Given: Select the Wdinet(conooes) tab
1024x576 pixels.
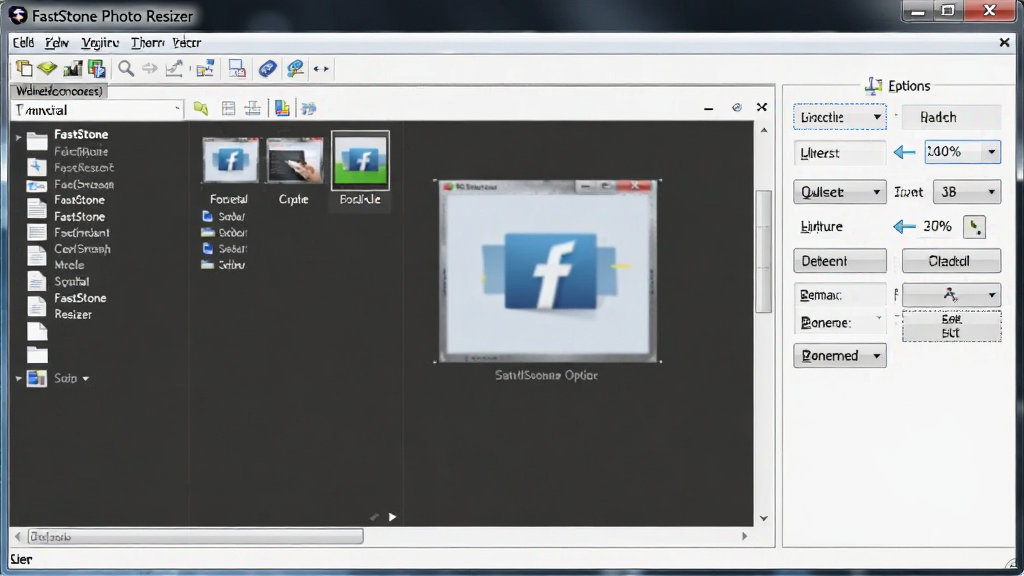Looking at the screenshot, I should pos(59,91).
